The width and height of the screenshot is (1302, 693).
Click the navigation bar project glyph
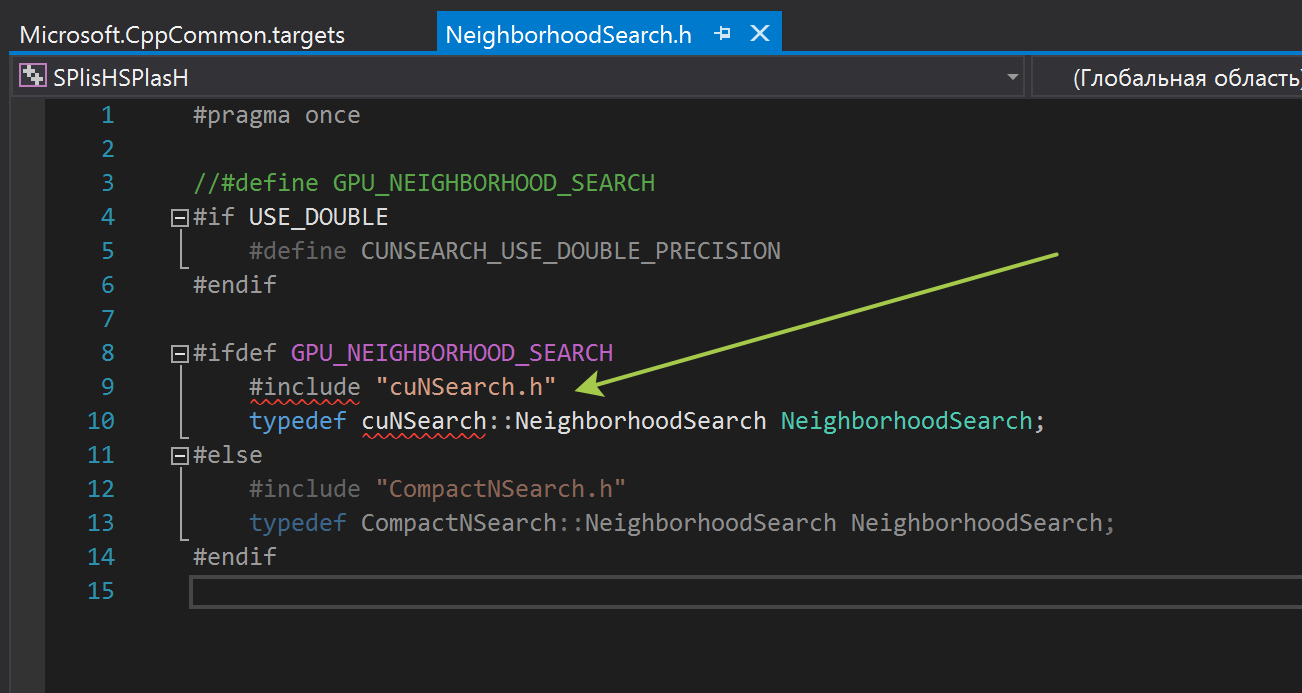point(32,76)
